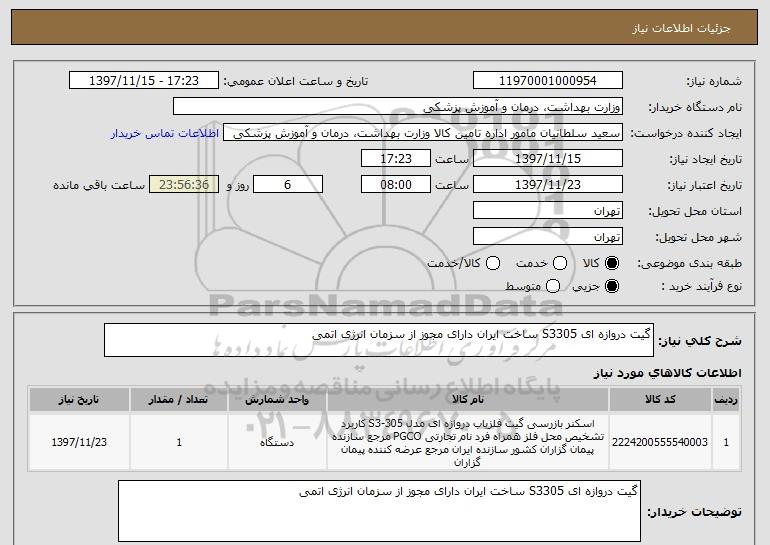
Task: Click the توضیحات خریدار text area
Action: point(379,511)
